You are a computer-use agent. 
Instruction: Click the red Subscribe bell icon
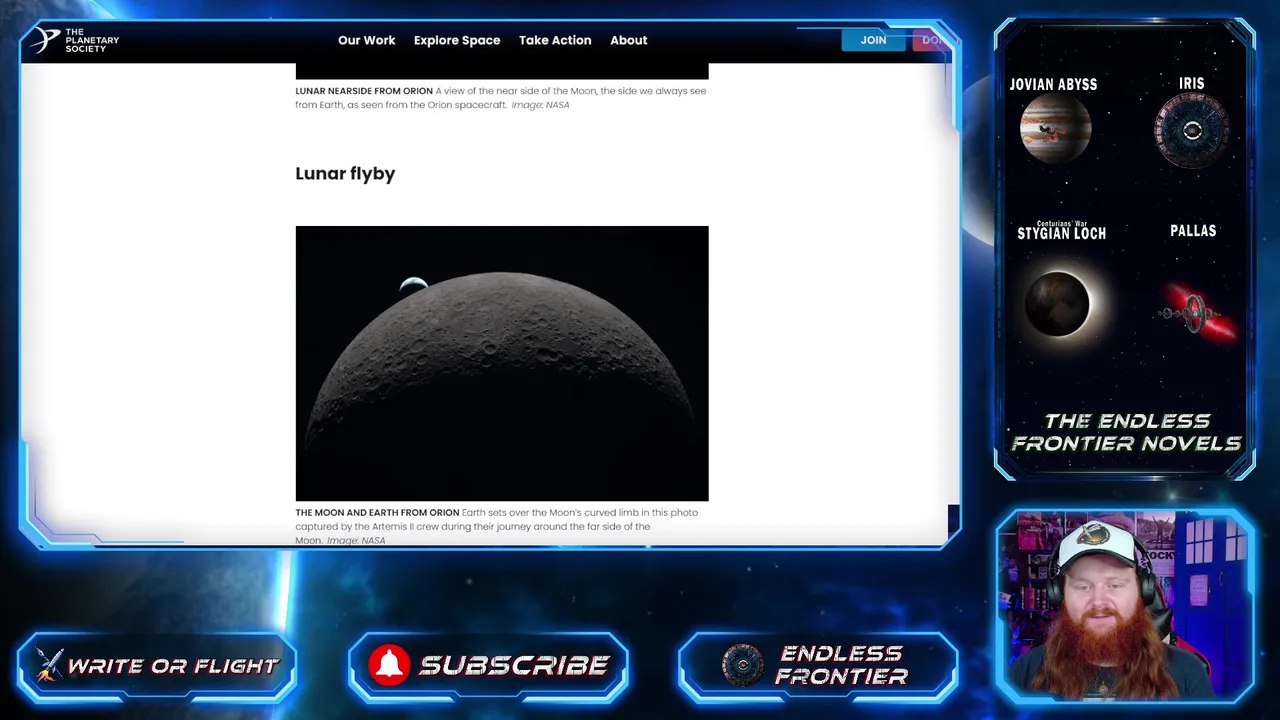(x=389, y=665)
